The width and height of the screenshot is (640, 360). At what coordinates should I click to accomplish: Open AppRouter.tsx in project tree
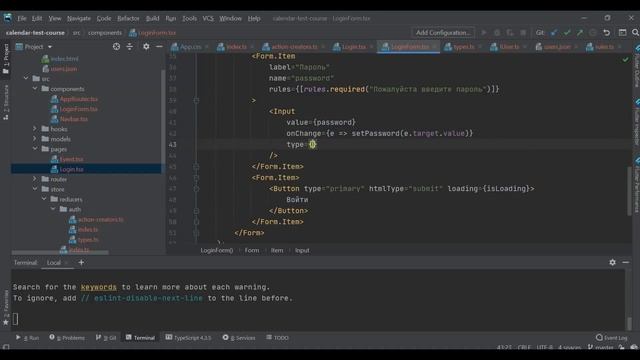click(x=74, y=99)
